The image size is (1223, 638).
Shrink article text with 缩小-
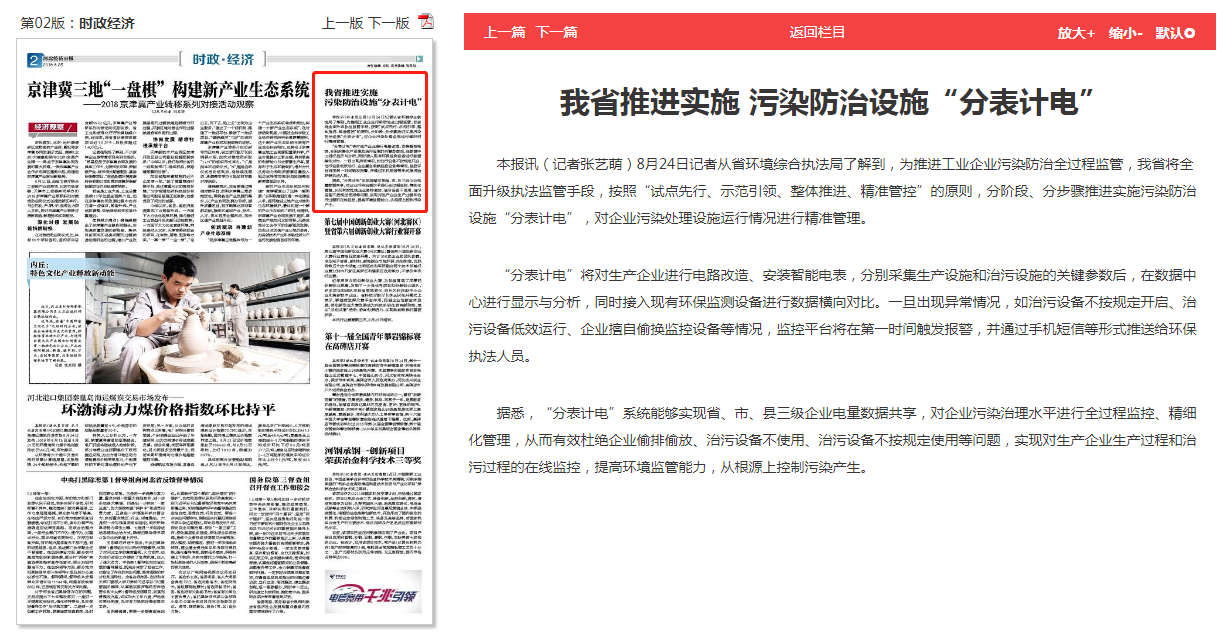point(1125,33)
